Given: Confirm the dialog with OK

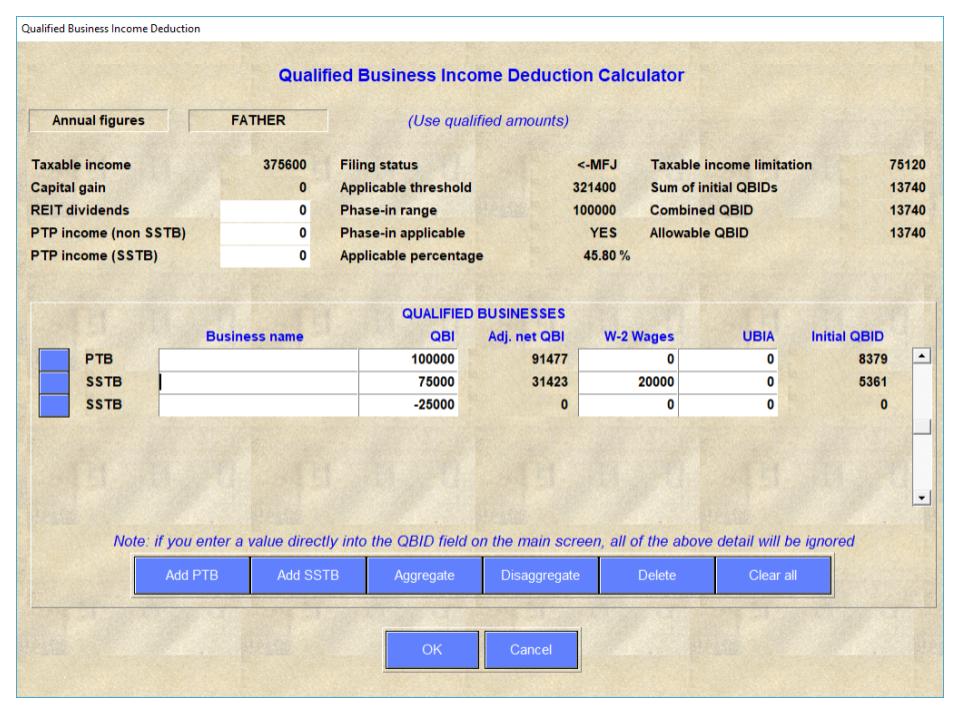Looking at the screenshot, I should [x=430, y=649].
